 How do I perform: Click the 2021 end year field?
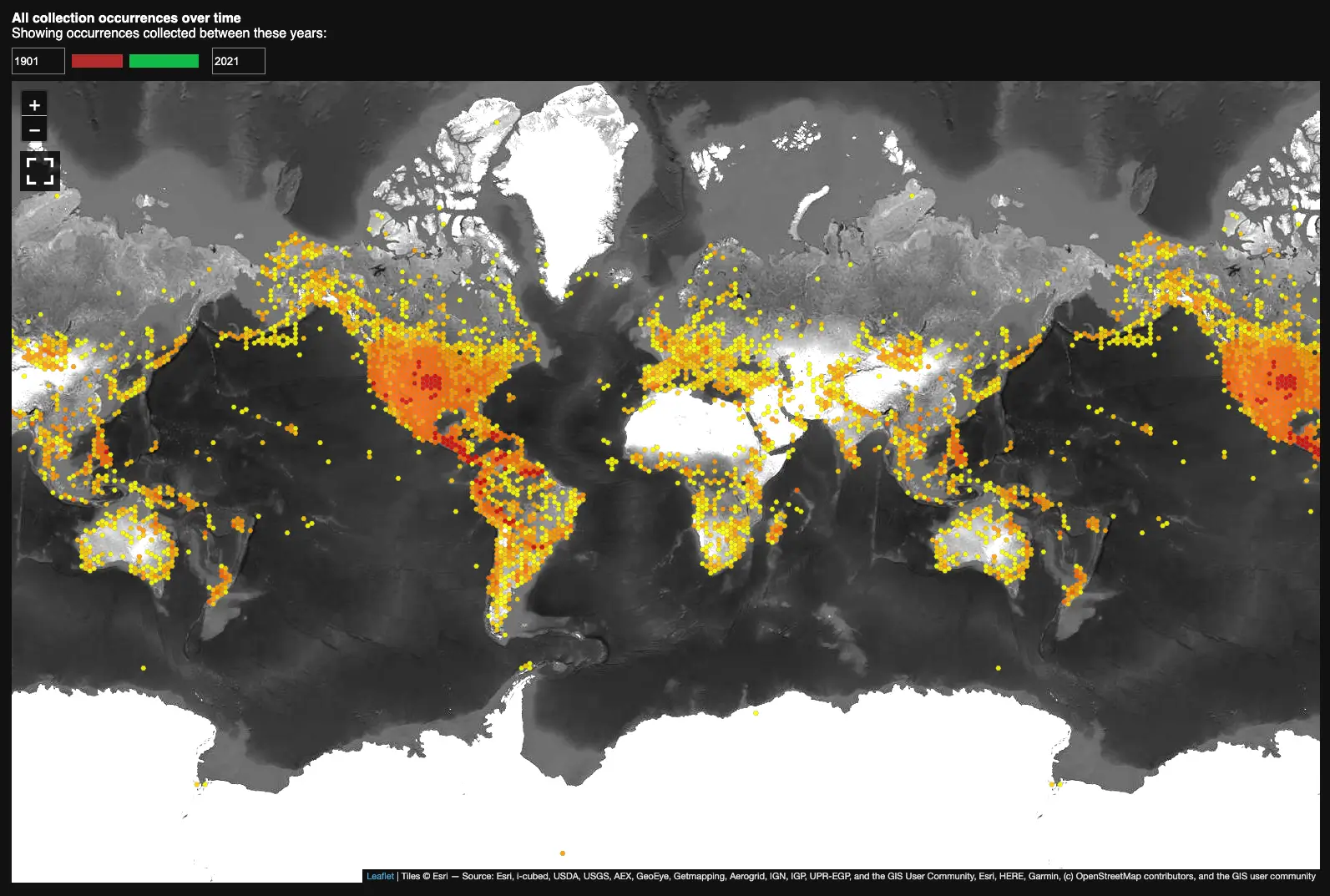[238, 61]
